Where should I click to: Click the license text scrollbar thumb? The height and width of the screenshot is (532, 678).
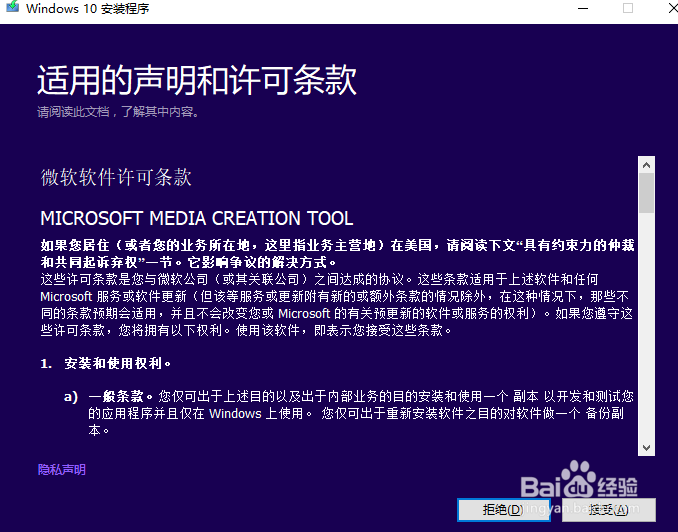646,193
